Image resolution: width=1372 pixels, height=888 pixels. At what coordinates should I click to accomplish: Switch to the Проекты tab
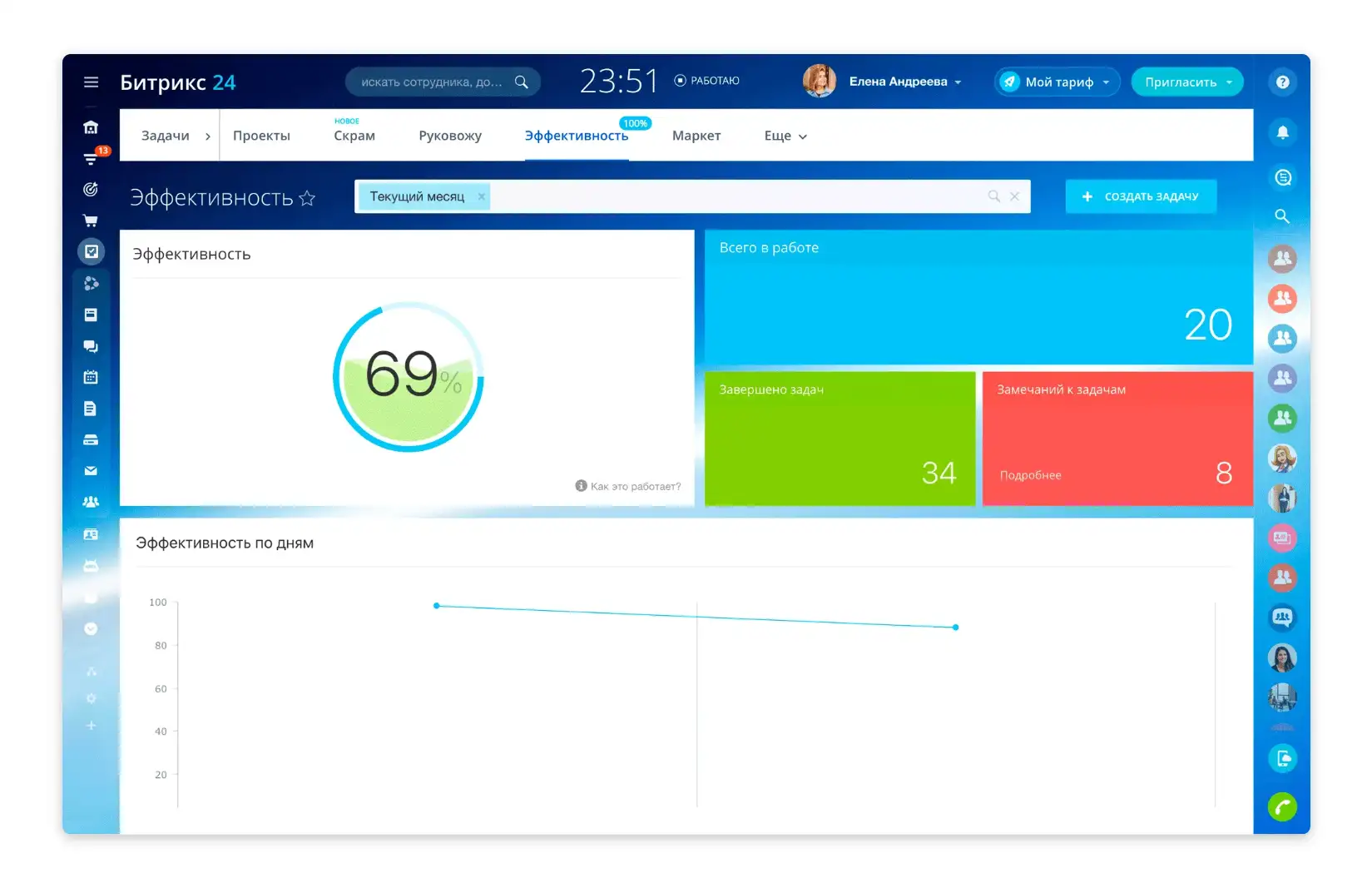[x=261, y=136]
